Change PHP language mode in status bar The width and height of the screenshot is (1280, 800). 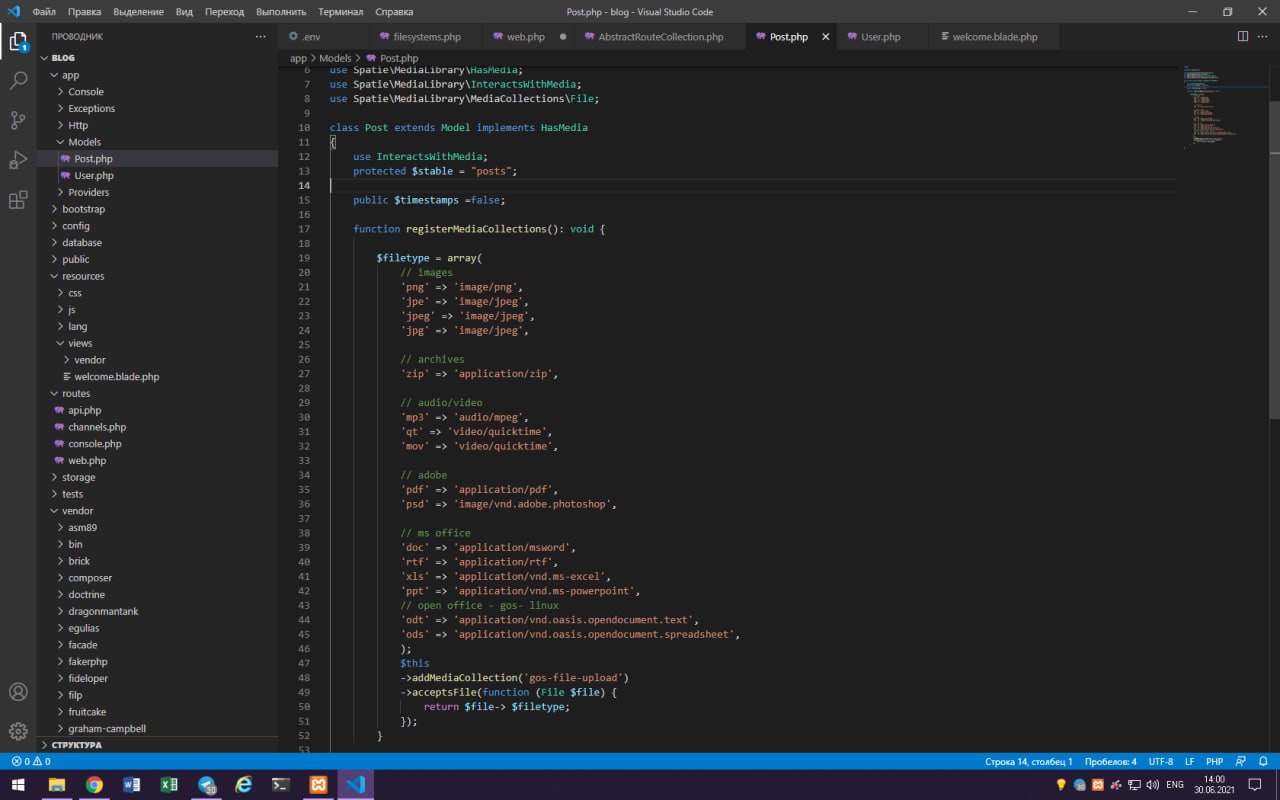point(1214,761)
